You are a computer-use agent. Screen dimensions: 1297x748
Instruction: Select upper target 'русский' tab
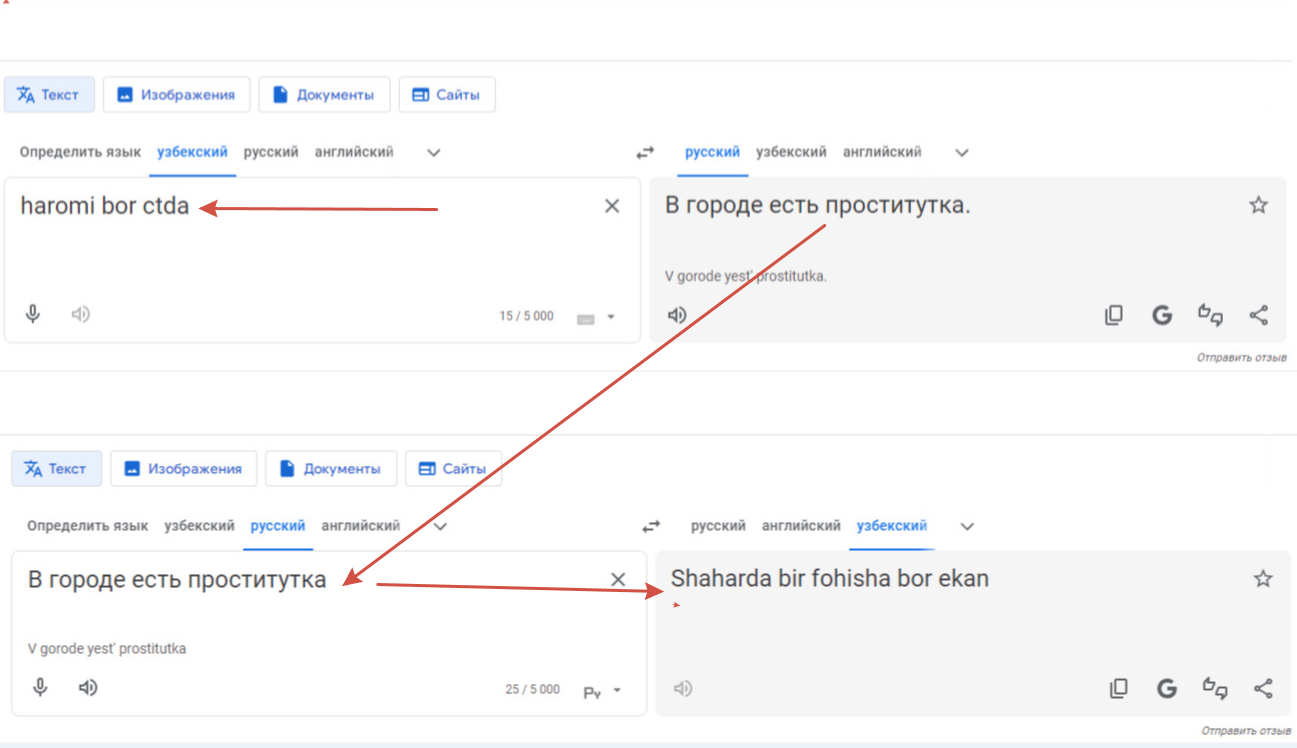click(x=712, y=152)
